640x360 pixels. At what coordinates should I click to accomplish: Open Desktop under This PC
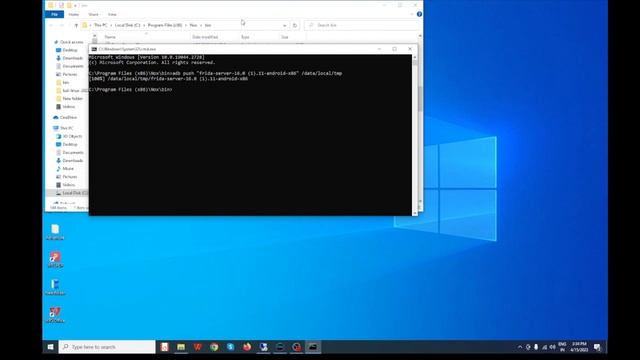tap(70, 144)
